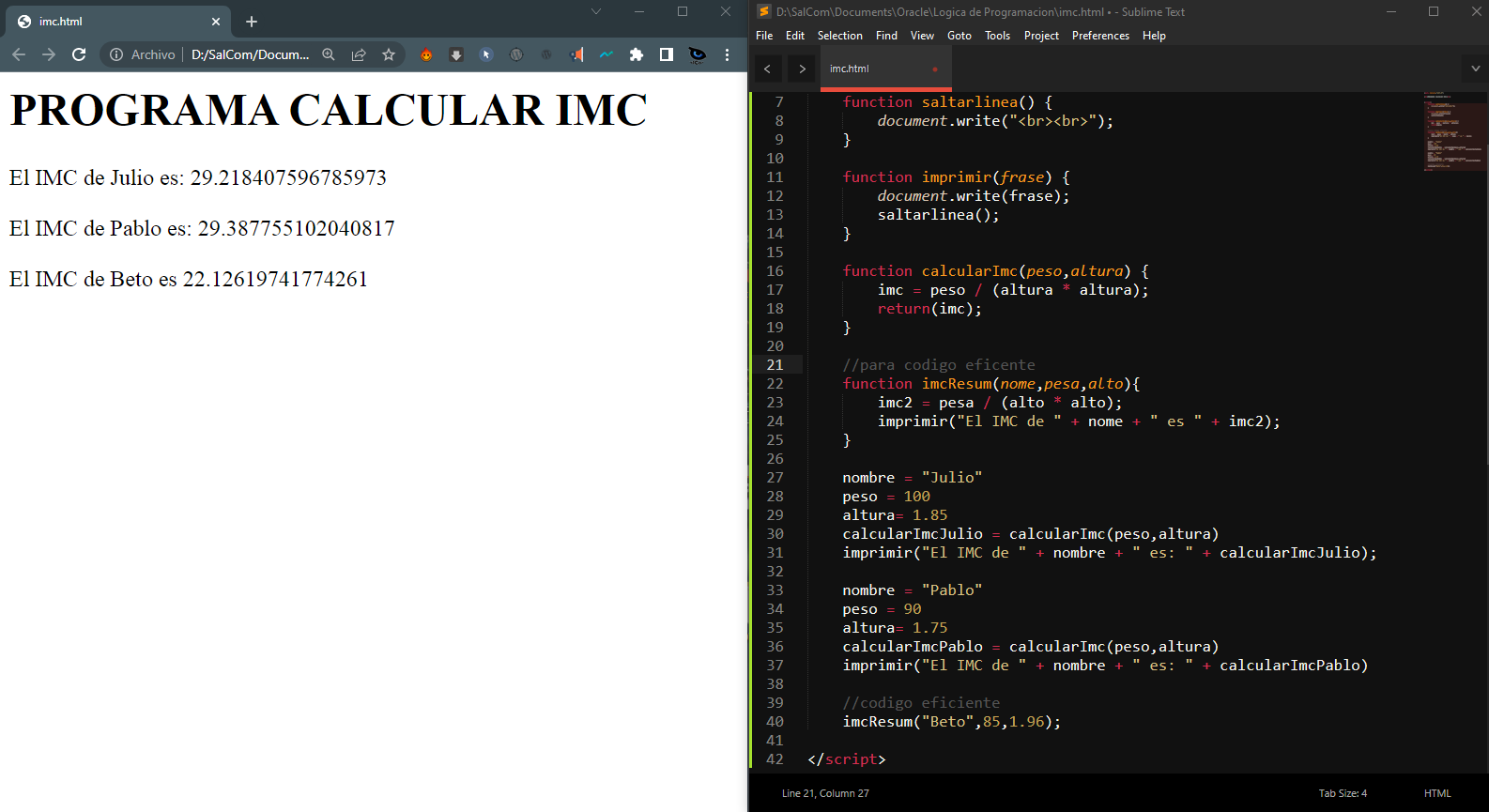Click line number 21 in the gutter

pos(775,364)
